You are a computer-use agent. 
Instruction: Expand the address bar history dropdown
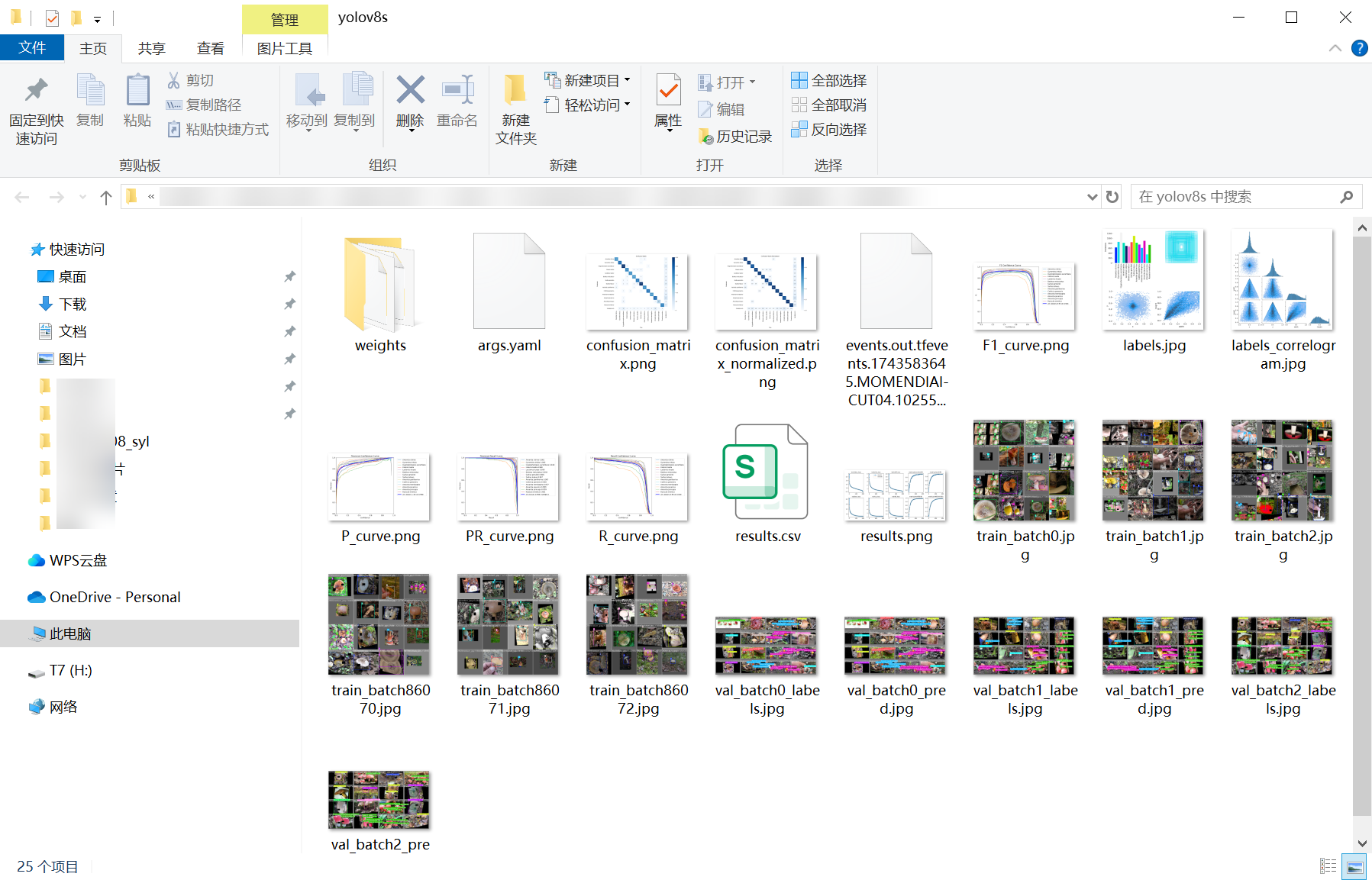1092,197
